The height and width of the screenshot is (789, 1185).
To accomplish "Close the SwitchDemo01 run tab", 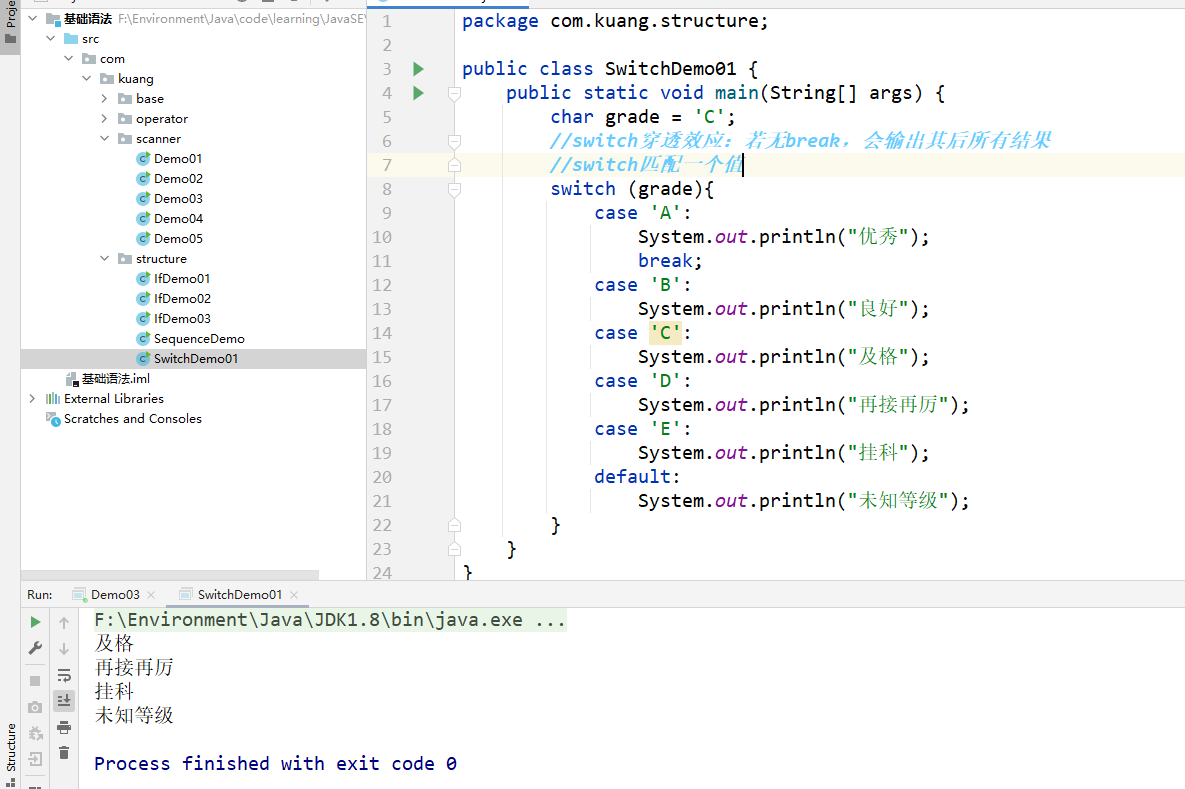I will 294,596.
